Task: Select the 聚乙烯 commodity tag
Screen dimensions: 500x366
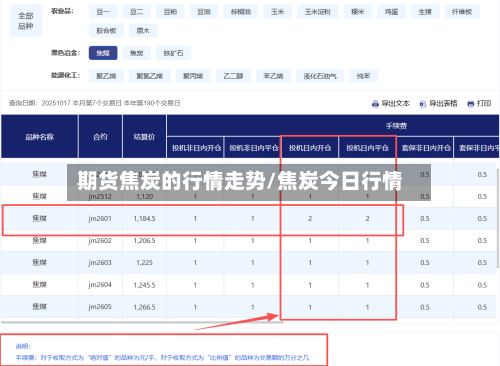Action: [106, 76]
